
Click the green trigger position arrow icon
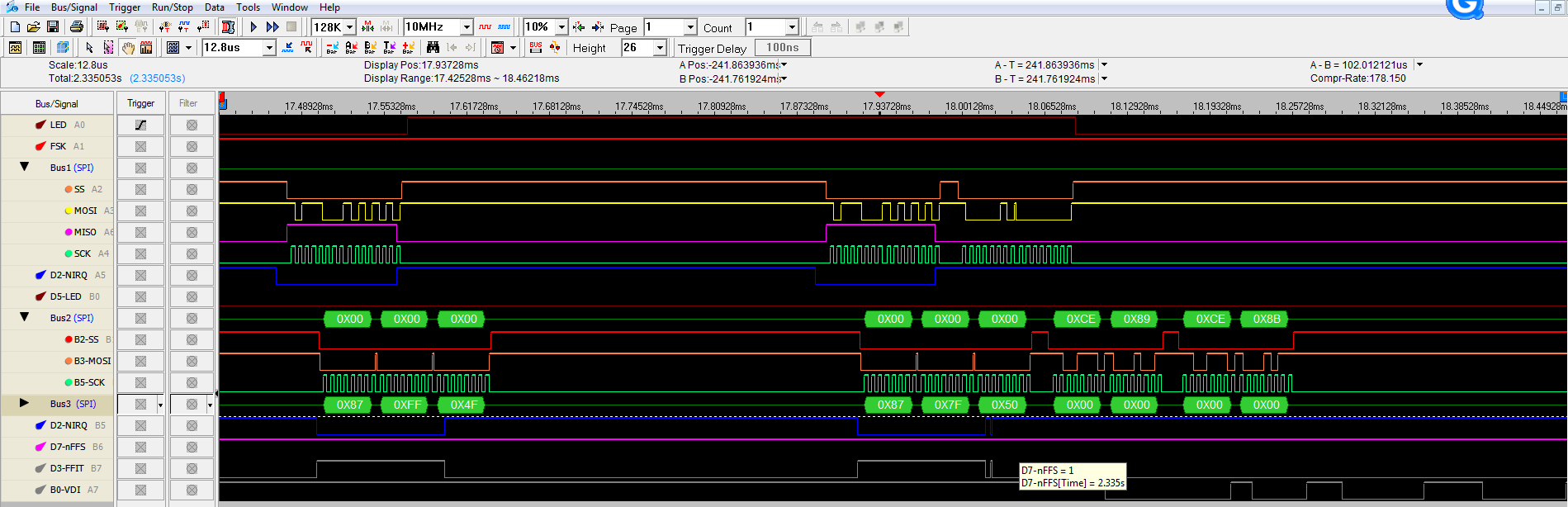[x=579, y=27]
